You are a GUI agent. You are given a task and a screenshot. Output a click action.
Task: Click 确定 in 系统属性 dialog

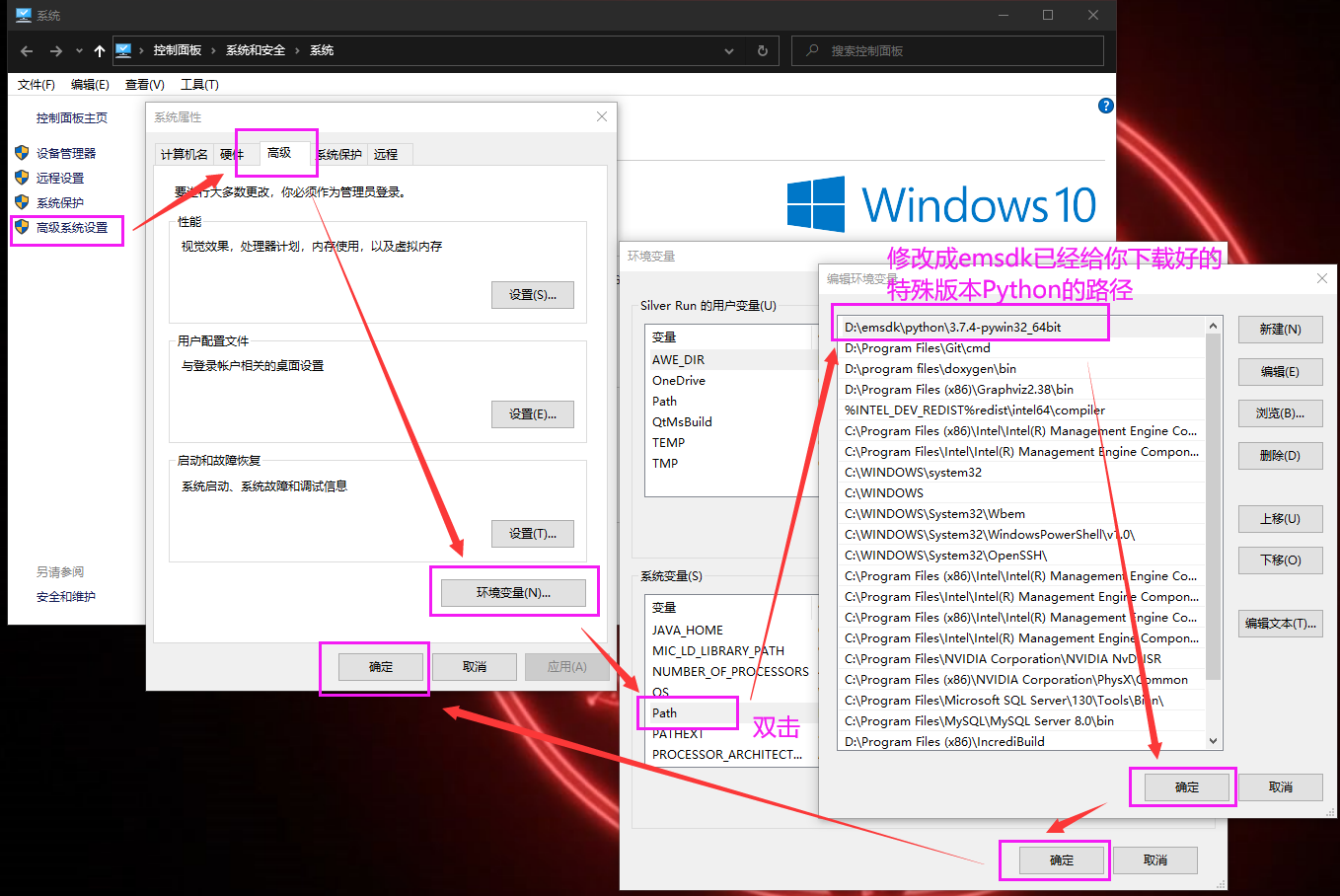pyautogui.click(x=381, y=667)
